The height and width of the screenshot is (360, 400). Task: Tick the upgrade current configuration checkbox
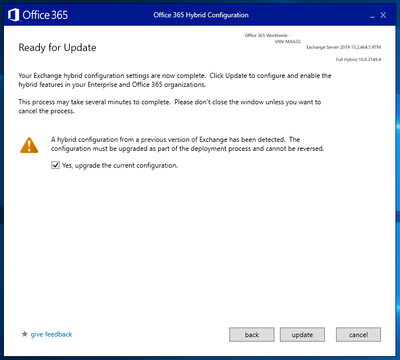pyautogui.click(x=55, y=165)
